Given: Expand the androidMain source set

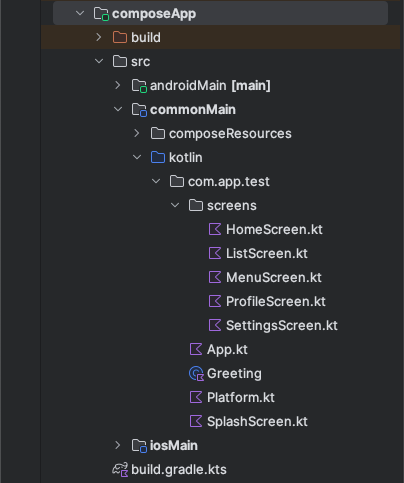Looking at the screenshot, I should point(118,85).
